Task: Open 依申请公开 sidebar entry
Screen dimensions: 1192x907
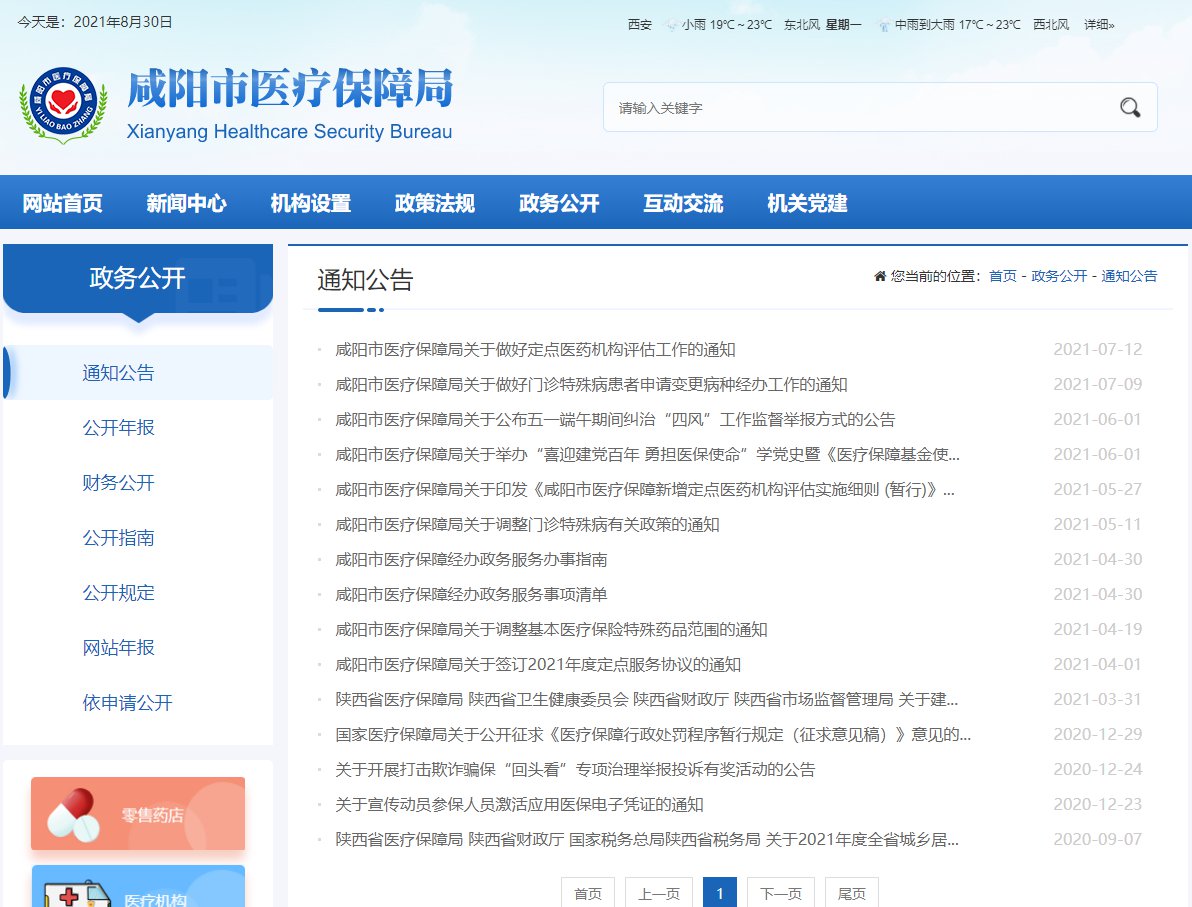Action: (x=127, y=703)
